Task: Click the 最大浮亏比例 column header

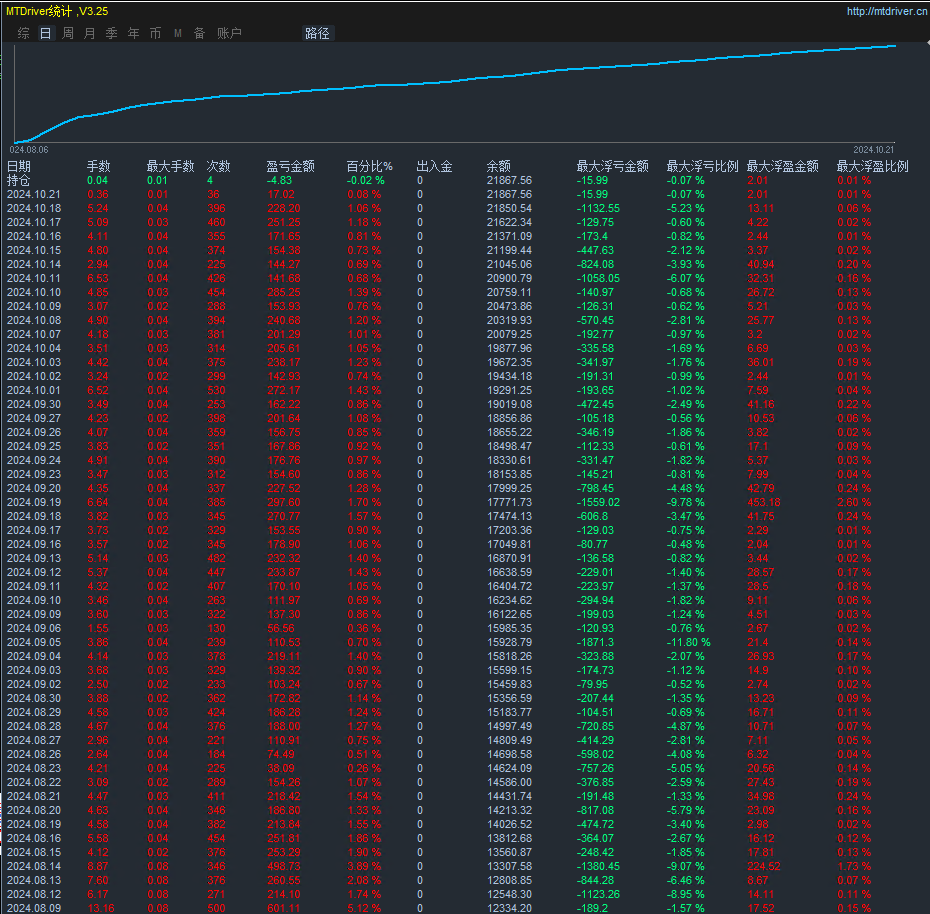Action: click(703, 167)
